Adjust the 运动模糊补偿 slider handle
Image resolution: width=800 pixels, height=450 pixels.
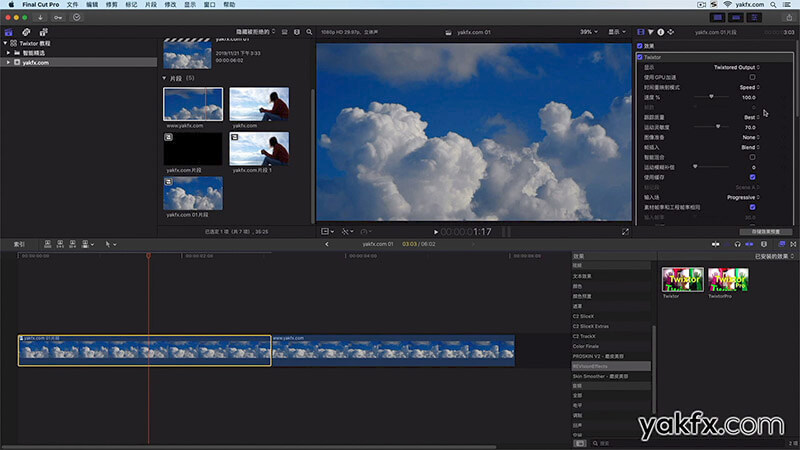coord(695,166)
